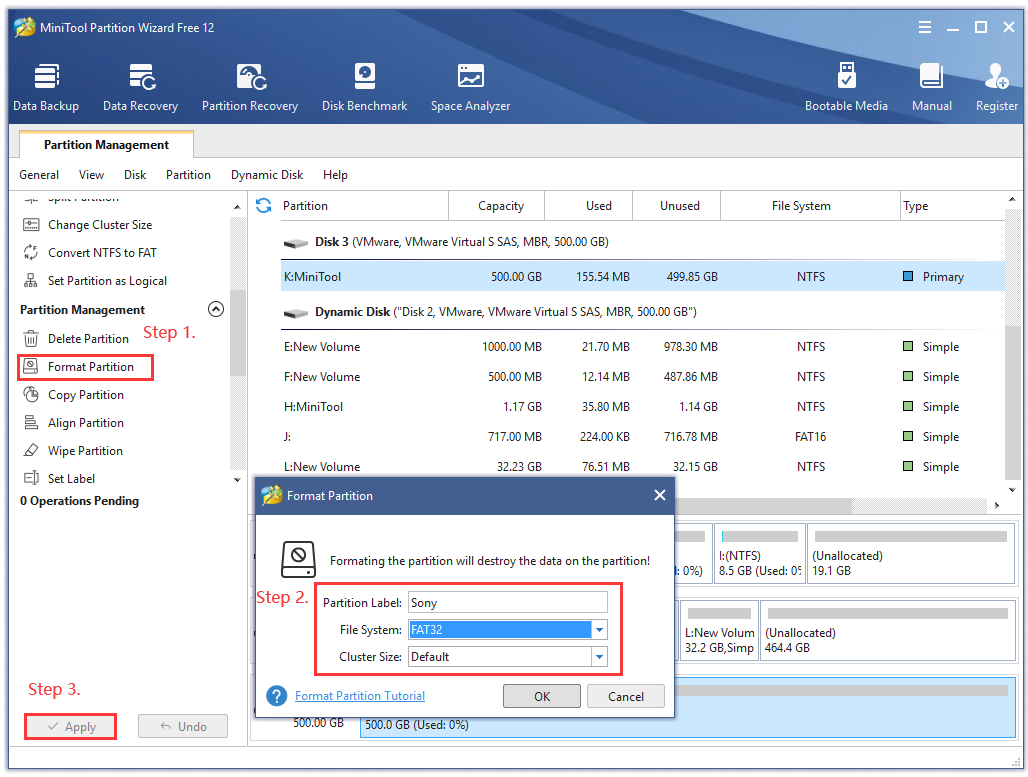Open the Help menu
This screenshot has height=777, width=1028.
tap(335, 175)
